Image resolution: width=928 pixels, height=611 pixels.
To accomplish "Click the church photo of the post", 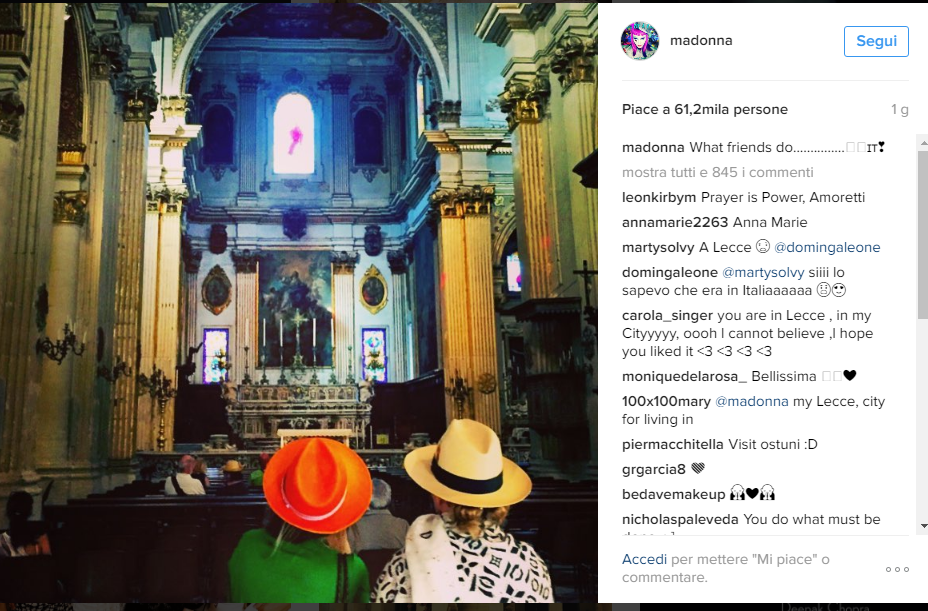I will pos(299,303).
